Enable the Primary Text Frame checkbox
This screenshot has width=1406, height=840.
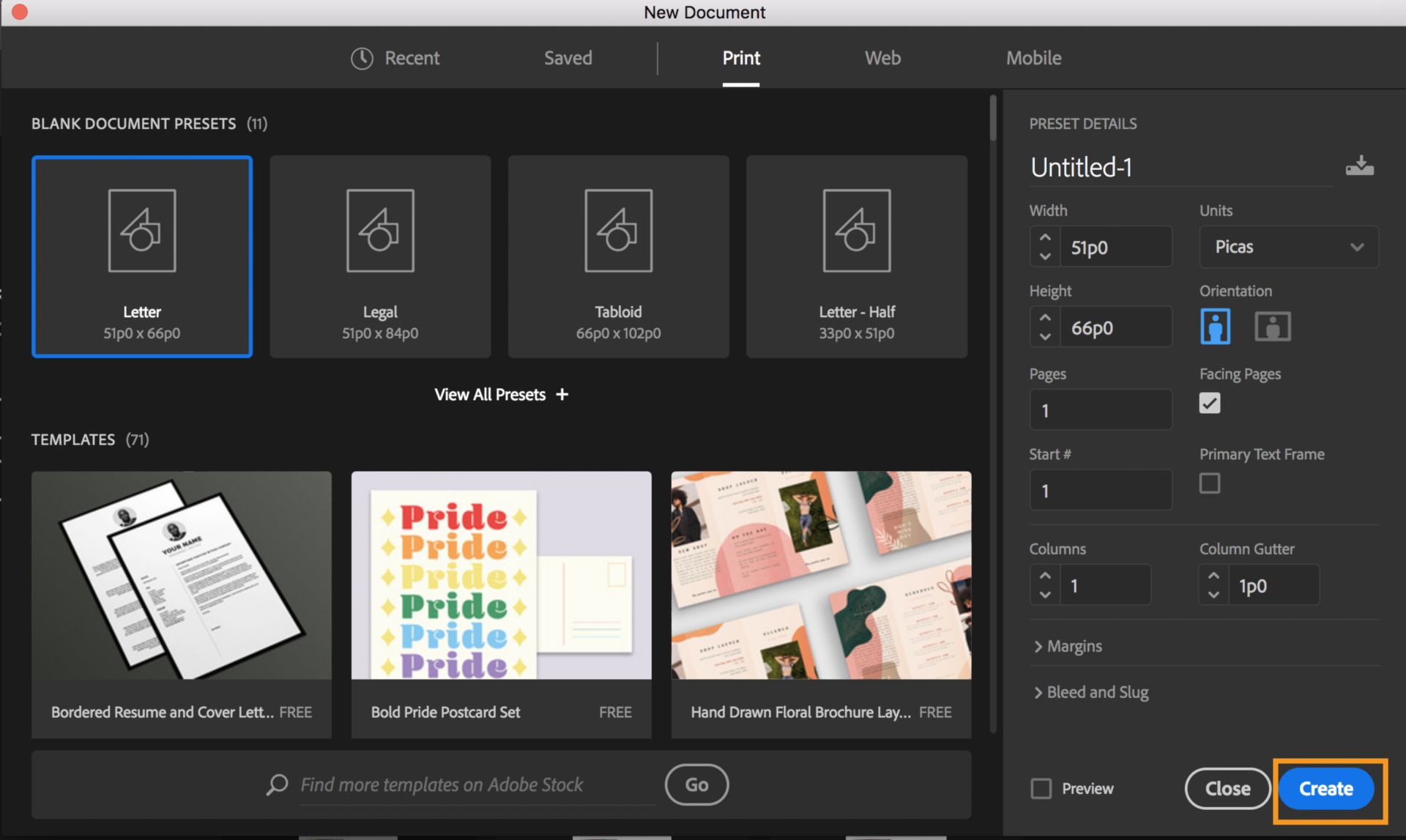[1210, 483]
